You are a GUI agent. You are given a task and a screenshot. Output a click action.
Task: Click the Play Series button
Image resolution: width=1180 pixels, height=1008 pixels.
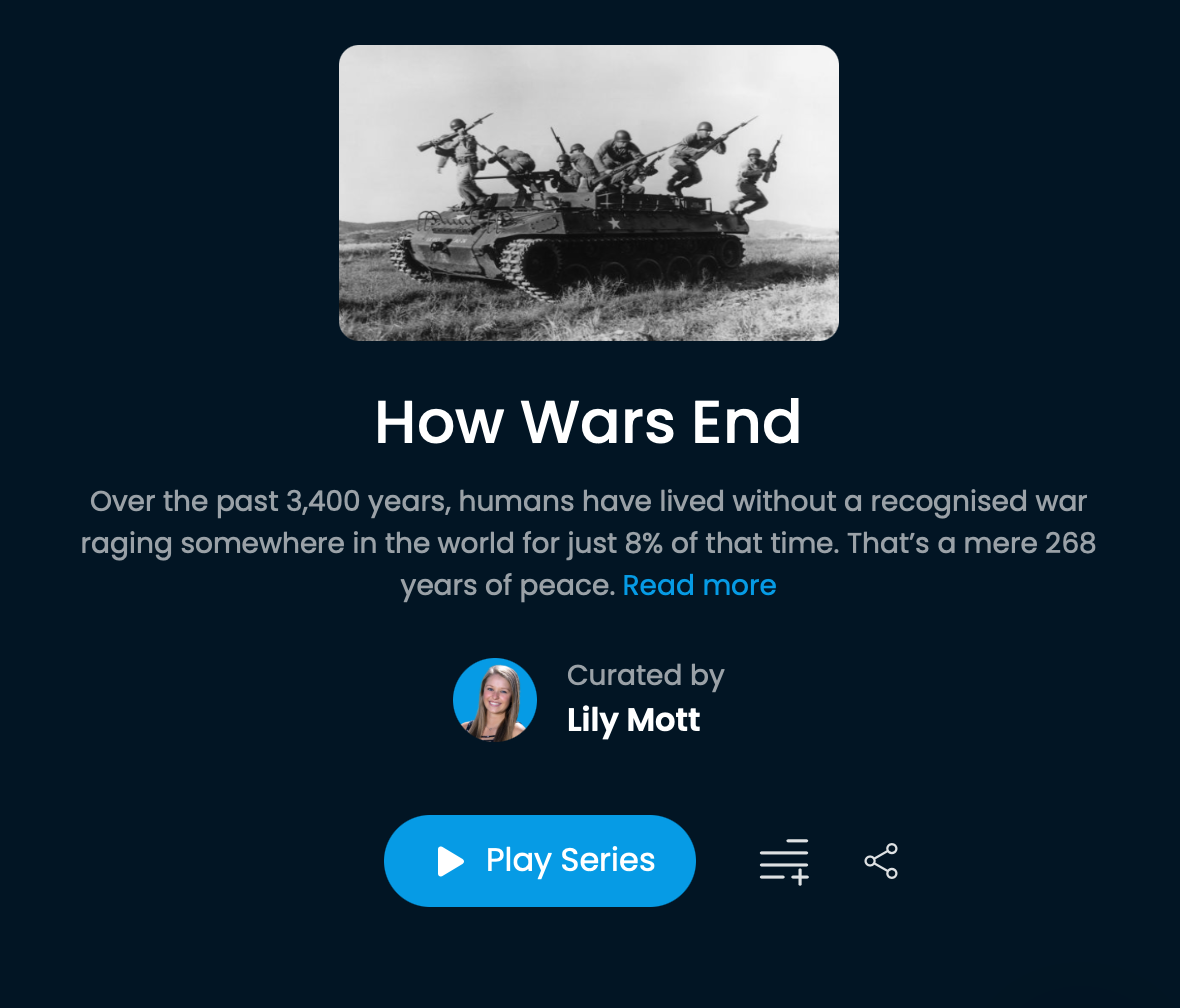(540, 860)
